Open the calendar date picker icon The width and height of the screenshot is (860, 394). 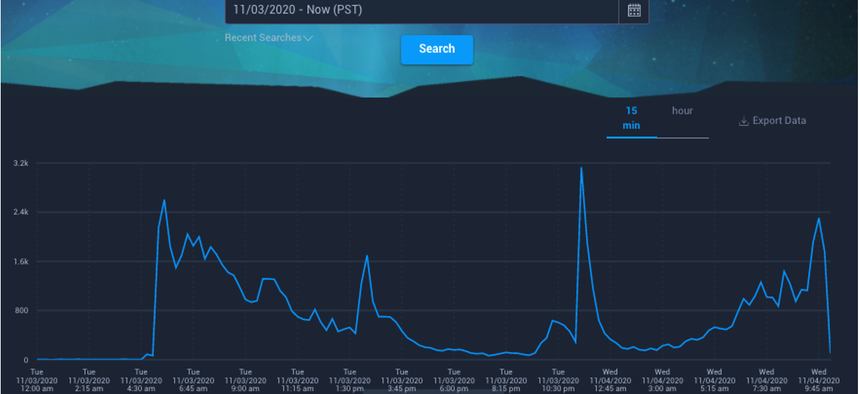(x=634, y=10)
